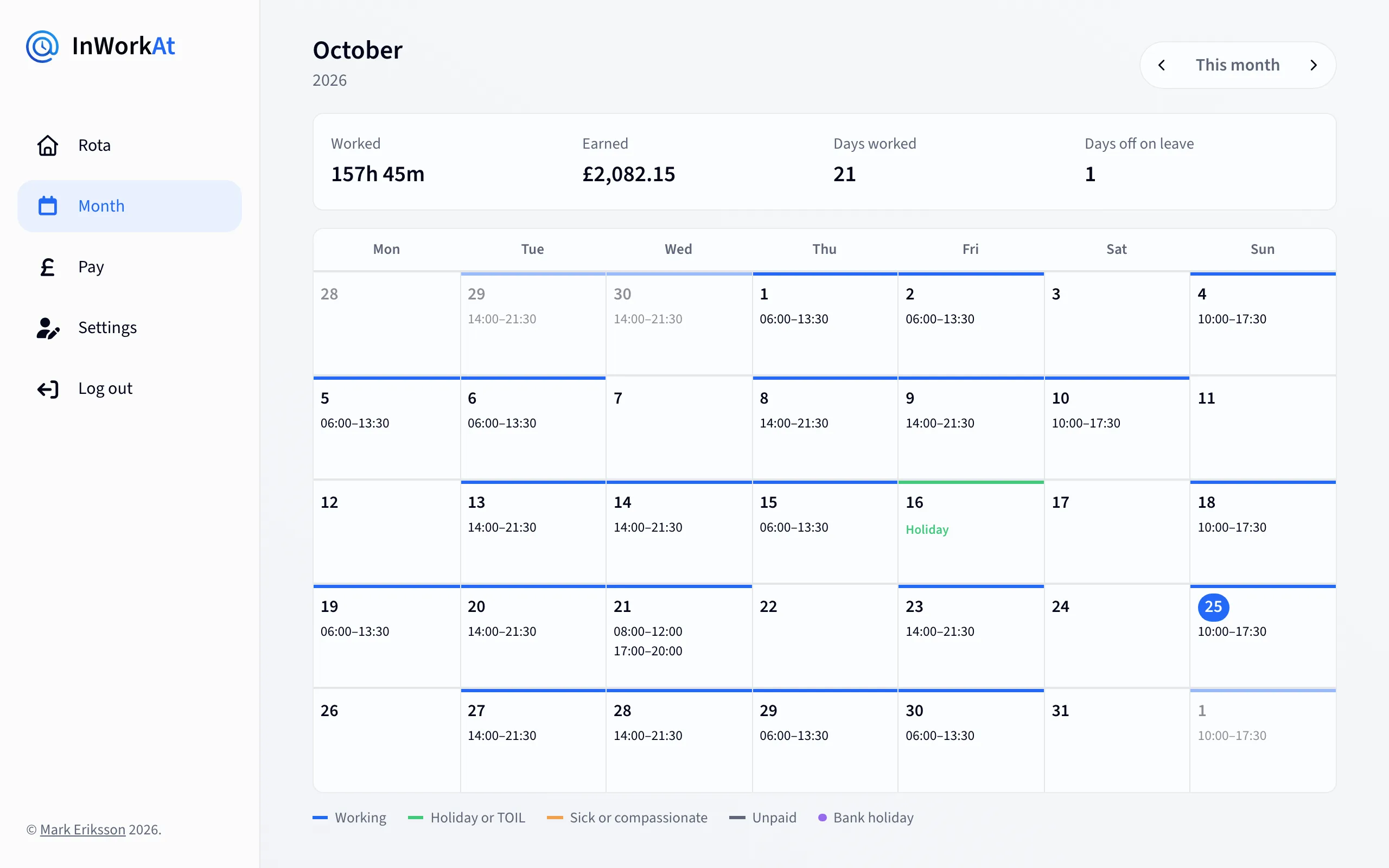Click the Rota house icon

[x=48, y=145]
